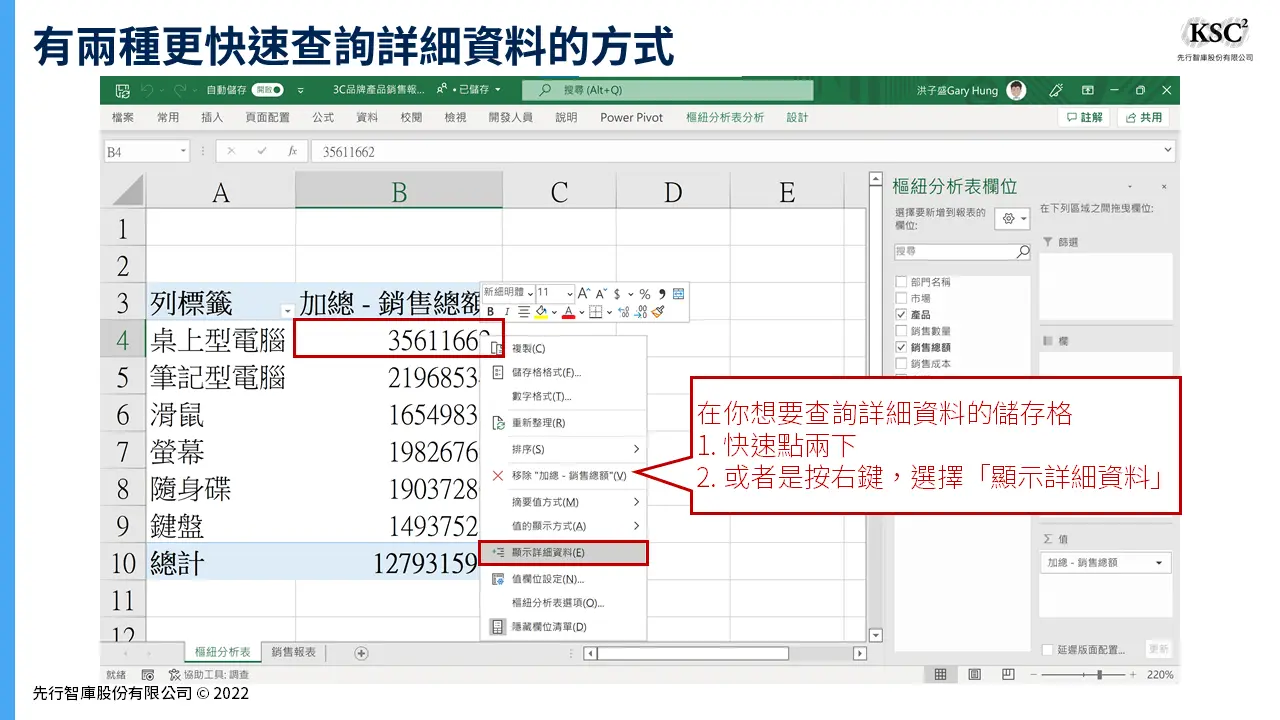Click the 搜尋 (Alt+Q) search box

point(667,90)
